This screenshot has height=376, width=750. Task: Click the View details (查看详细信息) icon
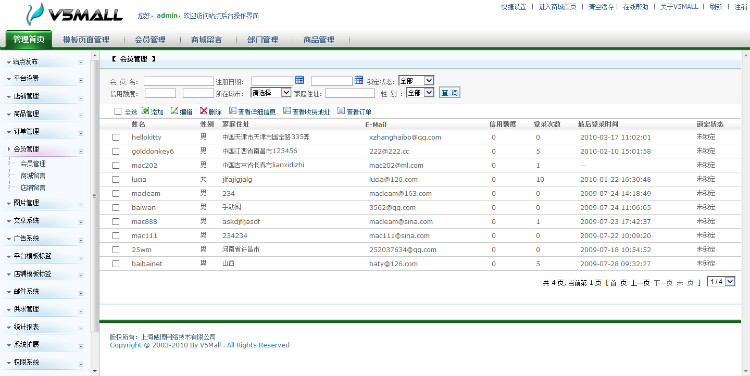point(233,111)
